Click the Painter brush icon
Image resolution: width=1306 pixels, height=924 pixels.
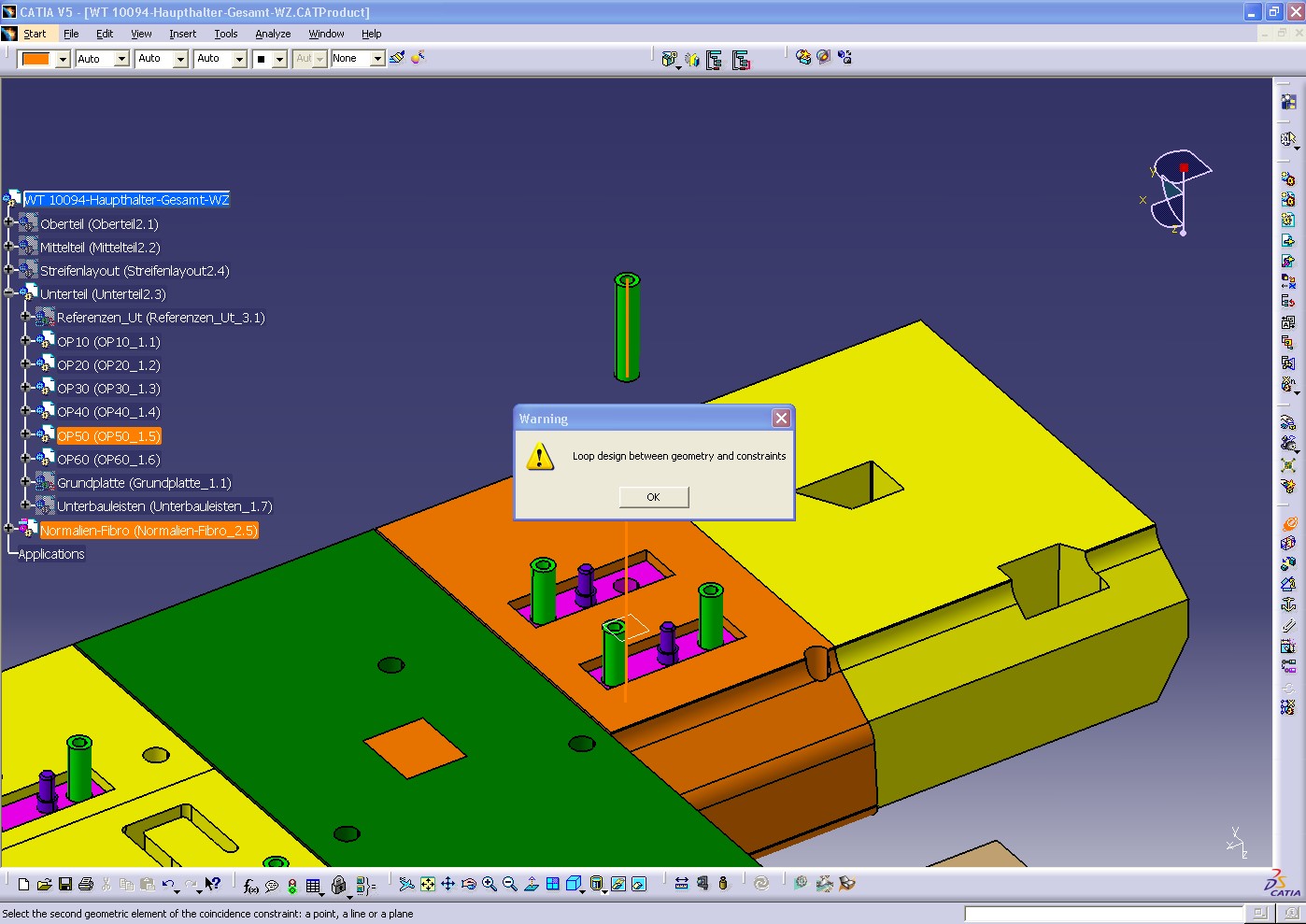pos(397,58)
